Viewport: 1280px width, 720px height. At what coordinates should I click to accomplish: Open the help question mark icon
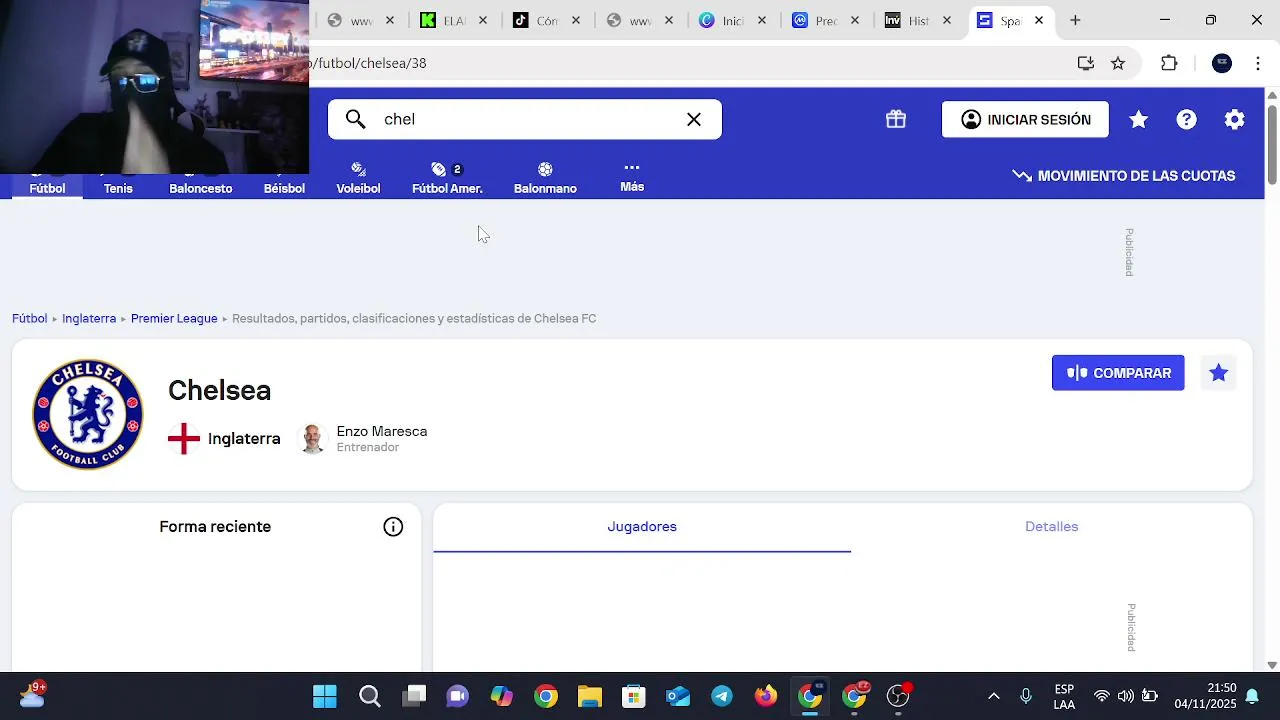click(x=1186, y=120)
